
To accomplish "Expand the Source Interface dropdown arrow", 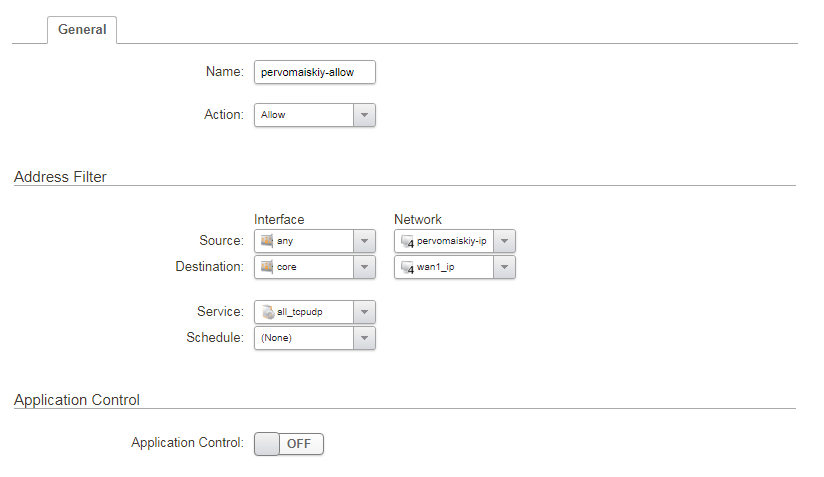I will [365, 241].
